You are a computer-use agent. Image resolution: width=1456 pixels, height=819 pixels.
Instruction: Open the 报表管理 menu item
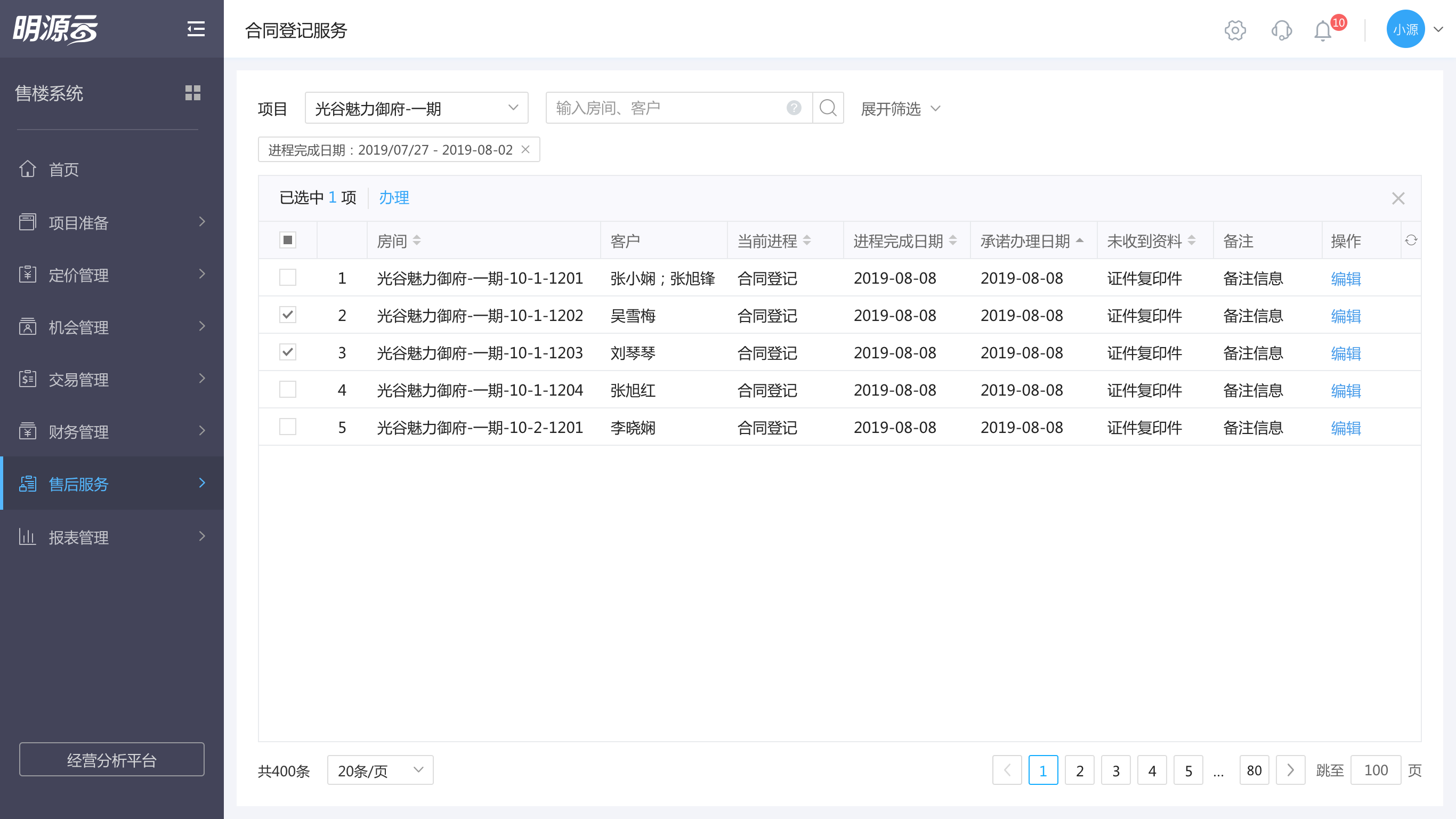(112, 537)
